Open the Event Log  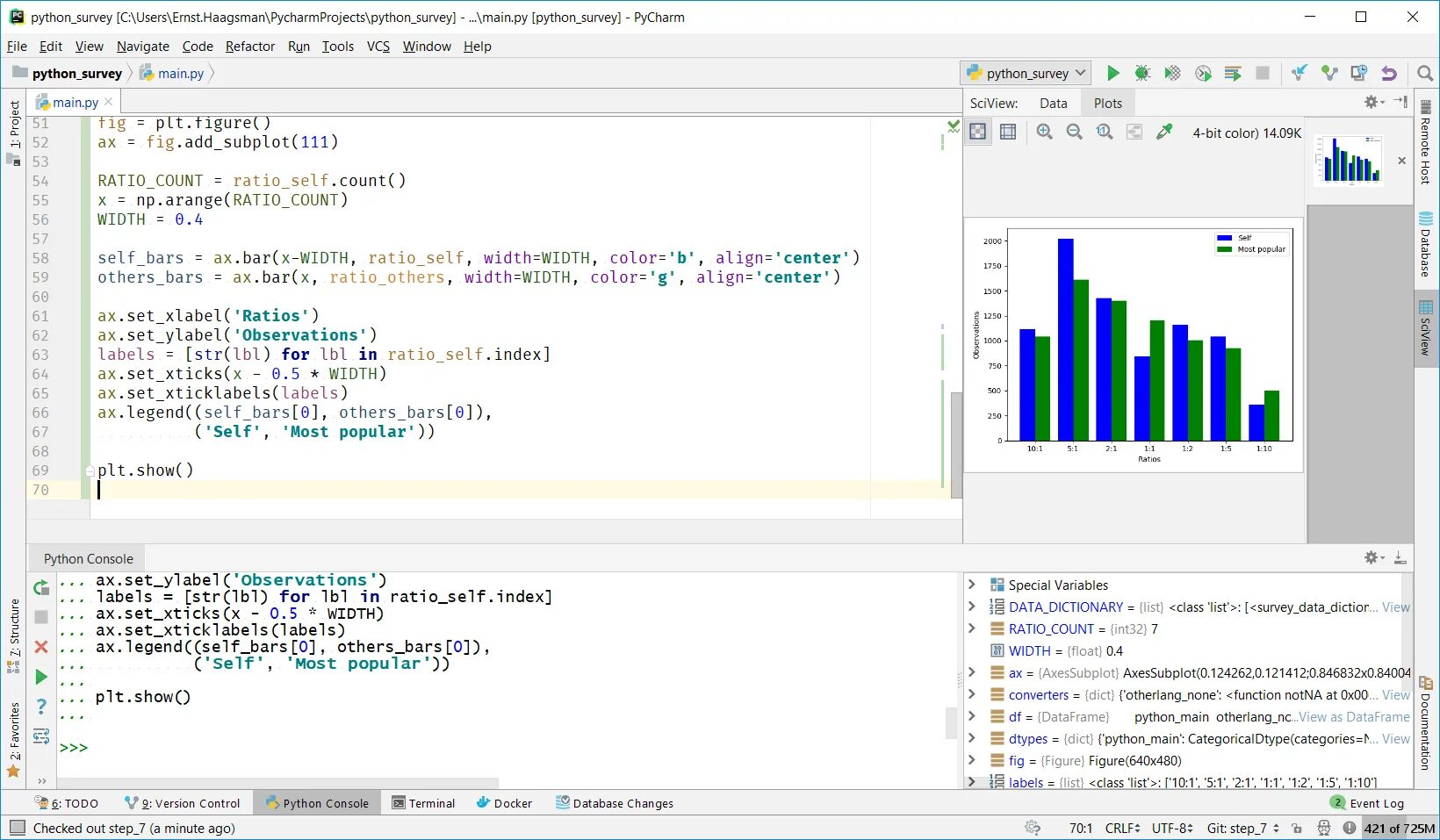coord(1368,803)
